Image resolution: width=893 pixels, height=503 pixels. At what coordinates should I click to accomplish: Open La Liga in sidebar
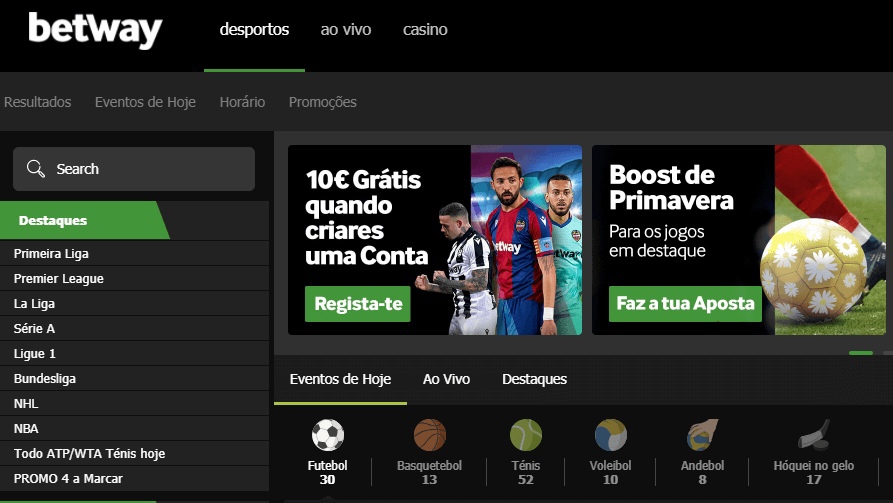134,304
